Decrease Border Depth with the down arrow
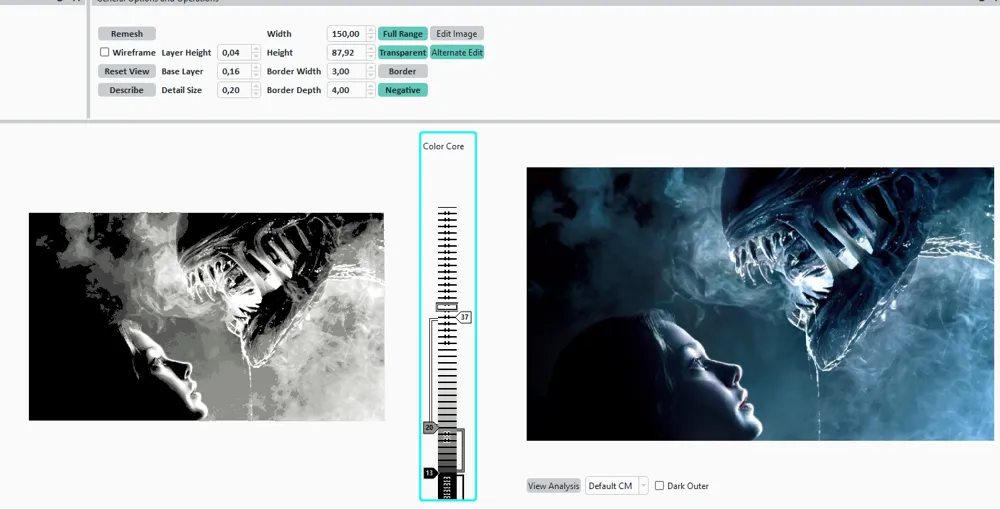Viewport: 1000px width, 510px height. (371, 94)
